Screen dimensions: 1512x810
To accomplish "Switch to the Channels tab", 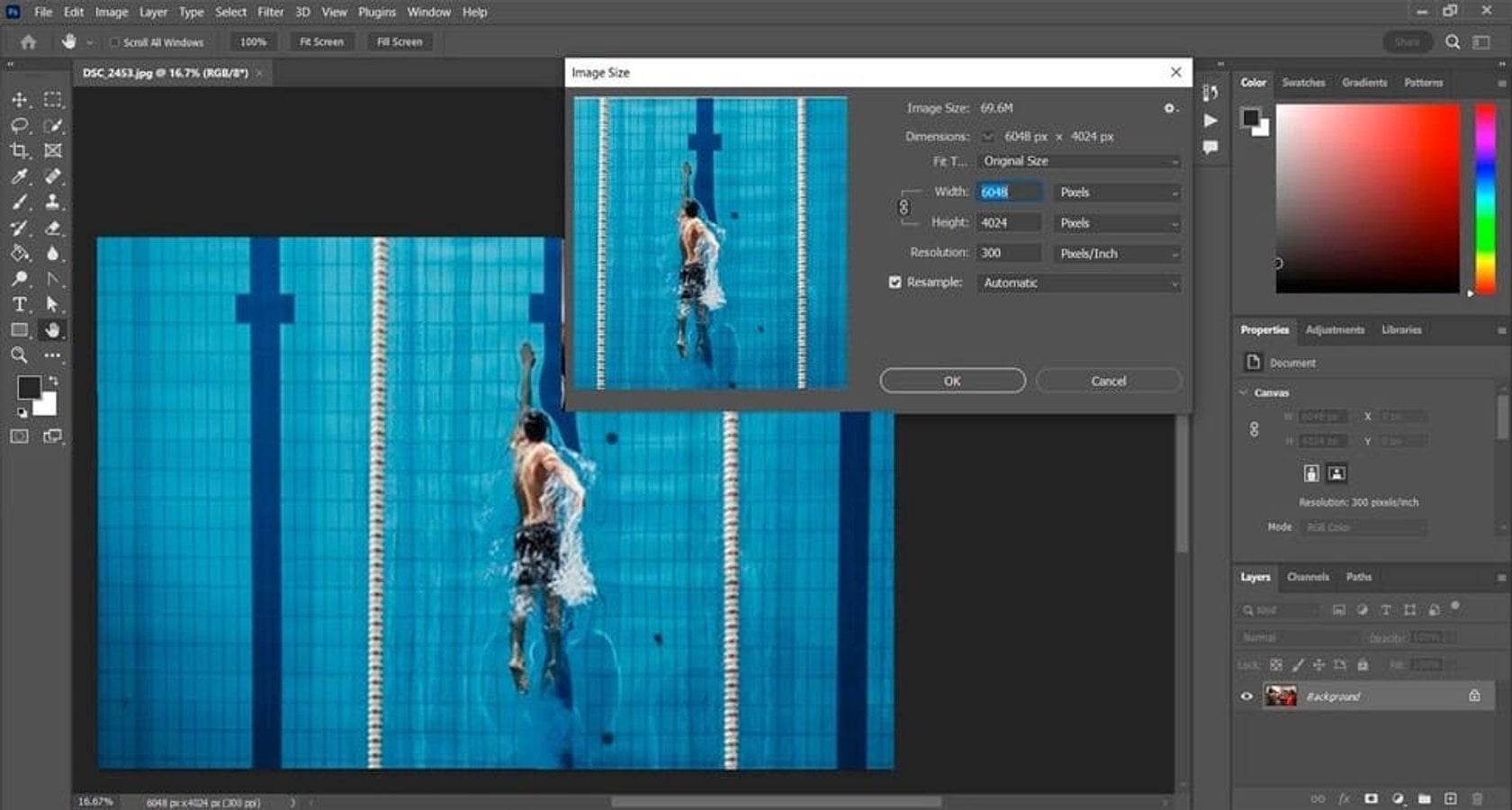I will 1309,577.
